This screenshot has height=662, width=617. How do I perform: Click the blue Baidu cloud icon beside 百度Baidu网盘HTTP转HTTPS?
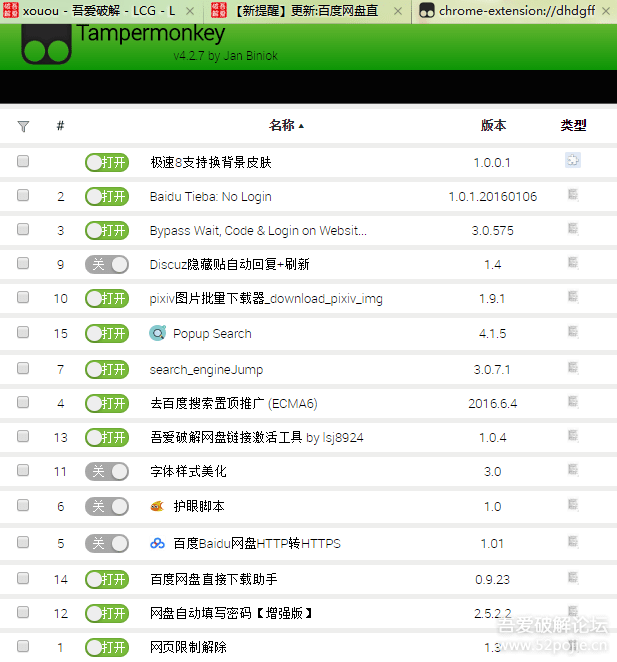(157, 543)
